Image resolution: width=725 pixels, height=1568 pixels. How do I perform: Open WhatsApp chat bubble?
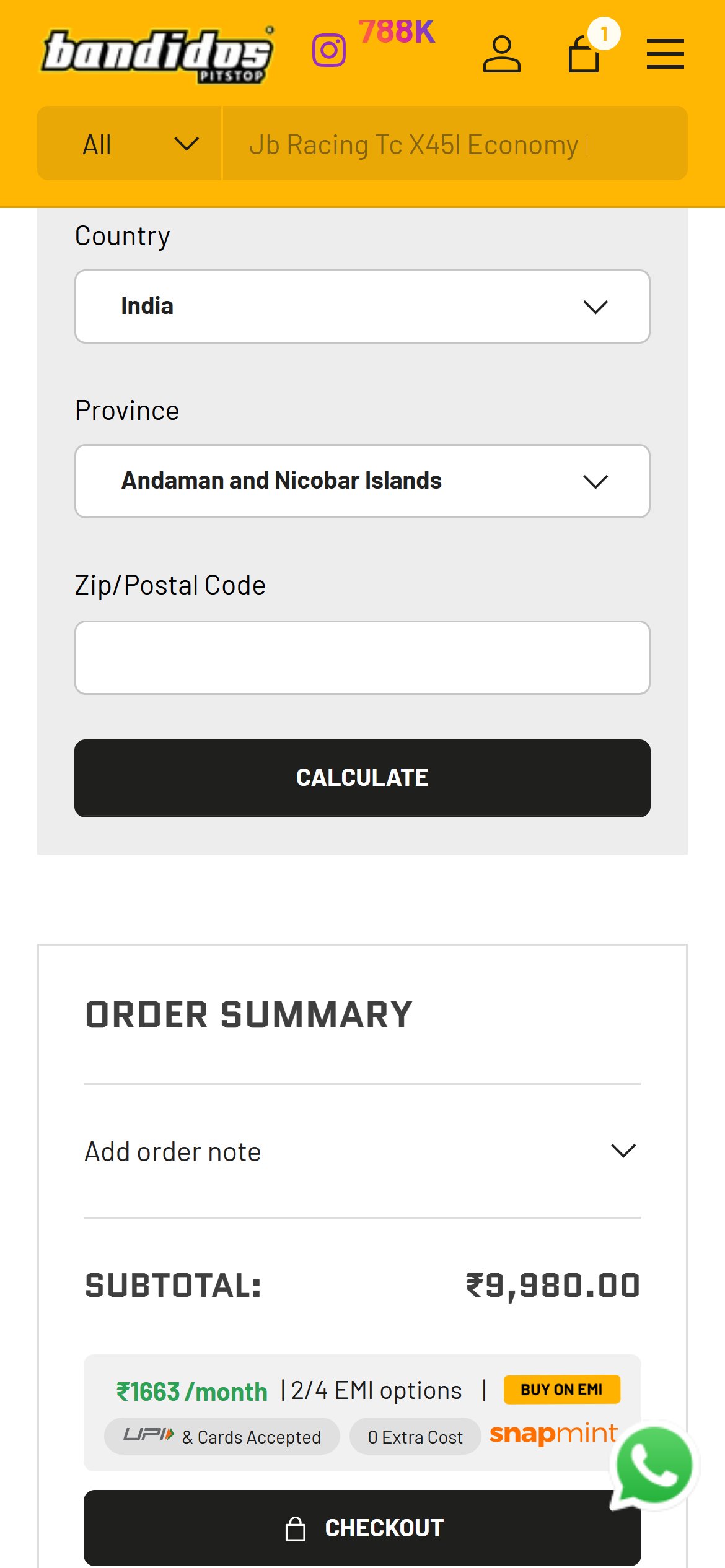coord(654,1465)
